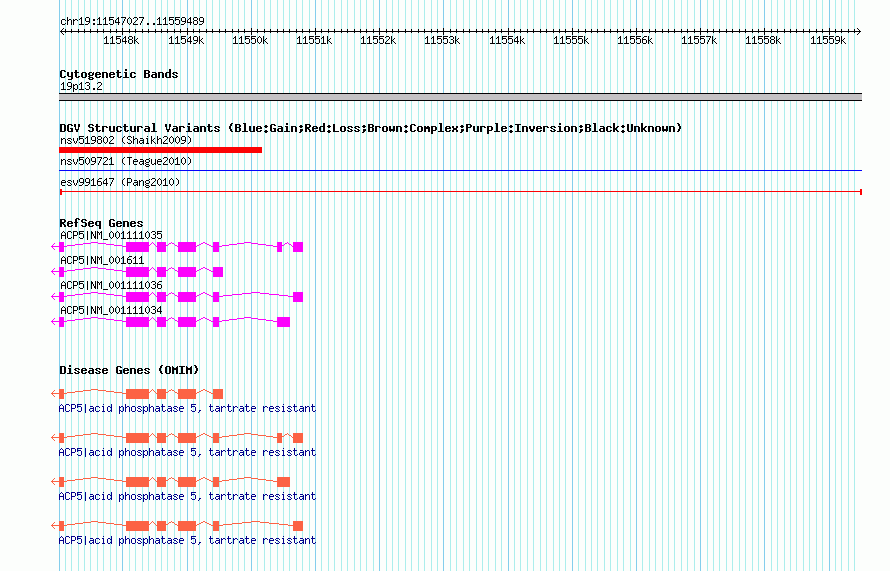This screenshot has width=890, height=571.
Task: Open fourth OMIM ACP5 acid phosphatase link
Action: (x=187, y=540)
